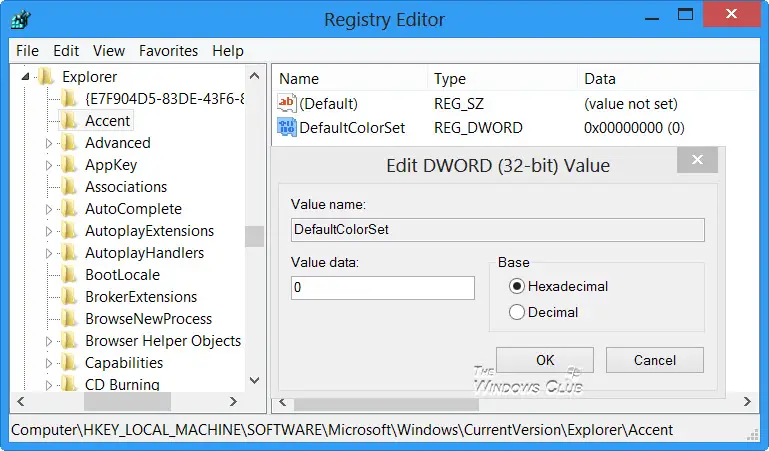Expand the AppKey key
The image size is (769, 451).
point(49,165)
